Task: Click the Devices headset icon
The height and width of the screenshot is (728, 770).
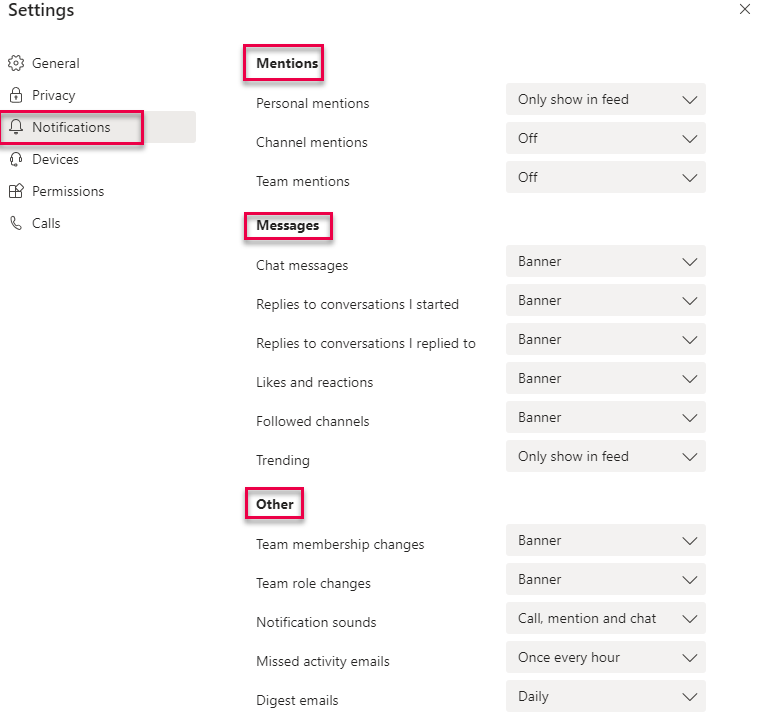Action: 16,159
